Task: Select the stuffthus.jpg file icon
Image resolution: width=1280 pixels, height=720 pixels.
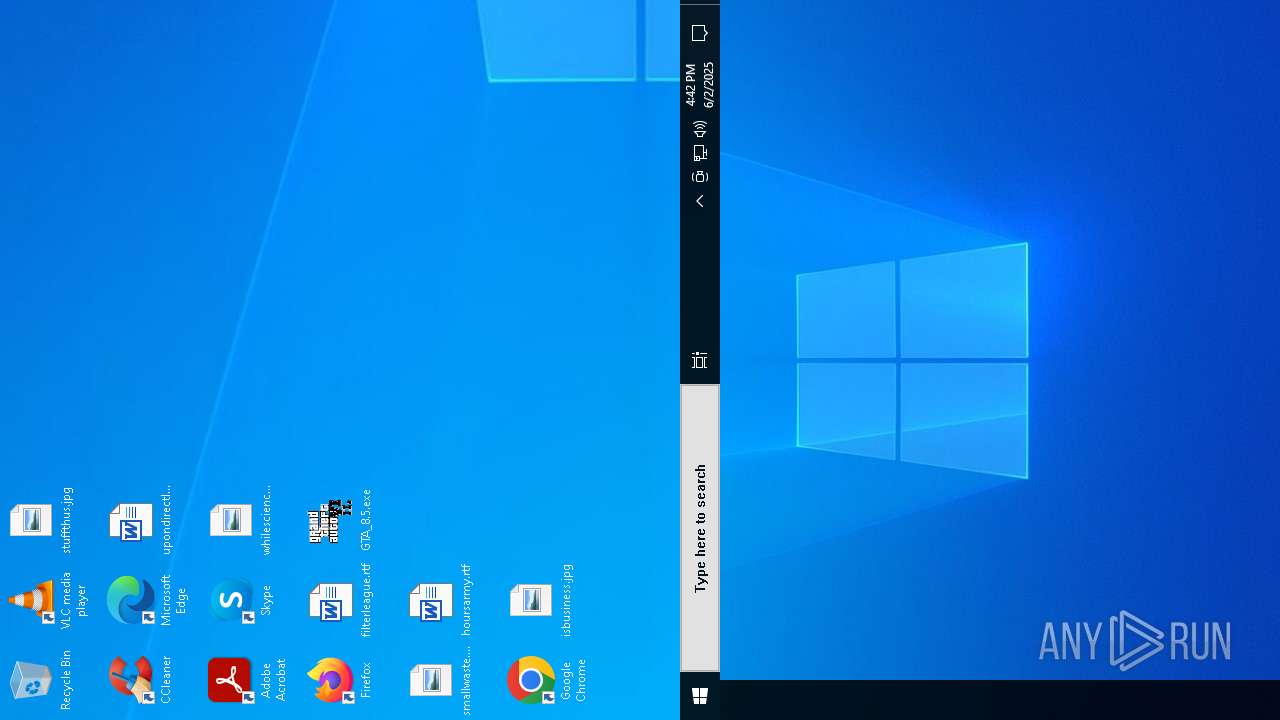Action: pos(31,521)
